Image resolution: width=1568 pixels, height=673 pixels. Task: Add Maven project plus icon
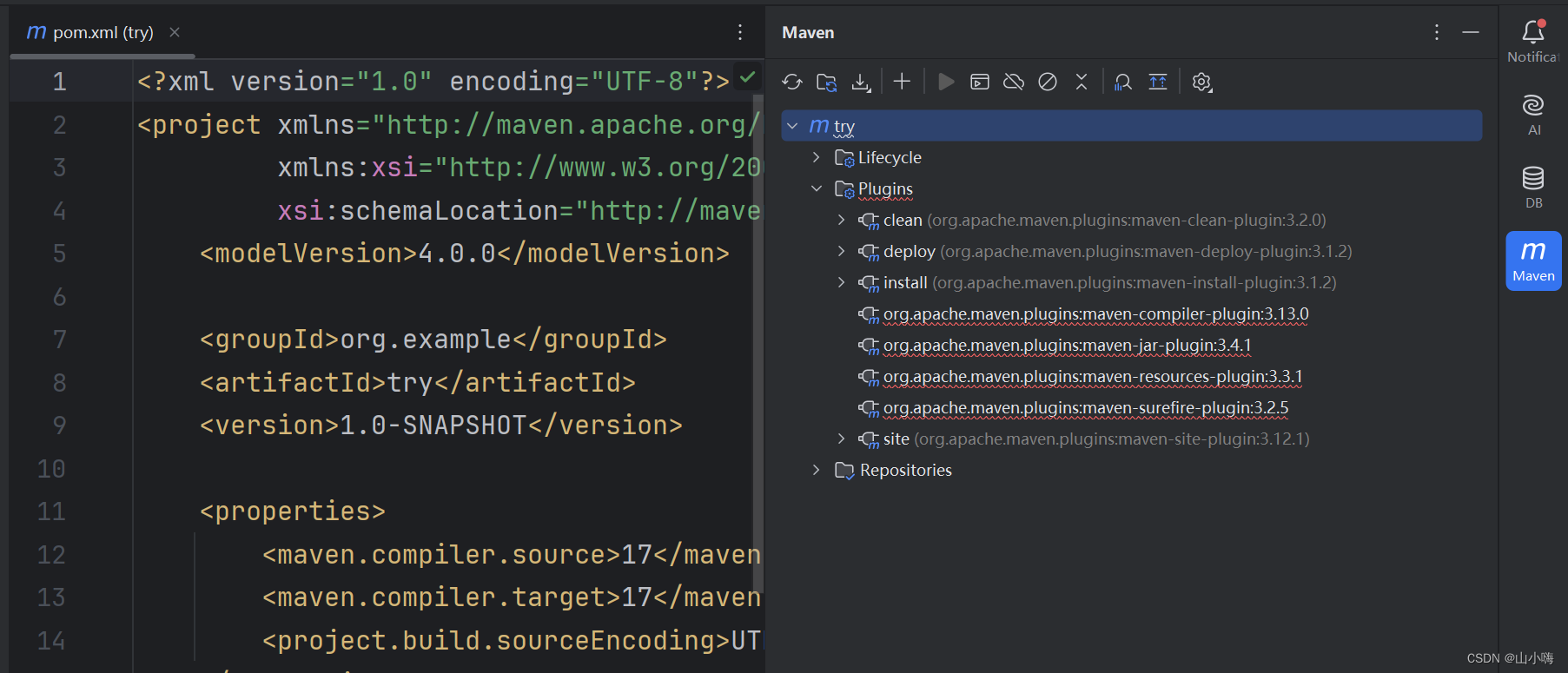[x=902, y=82]
